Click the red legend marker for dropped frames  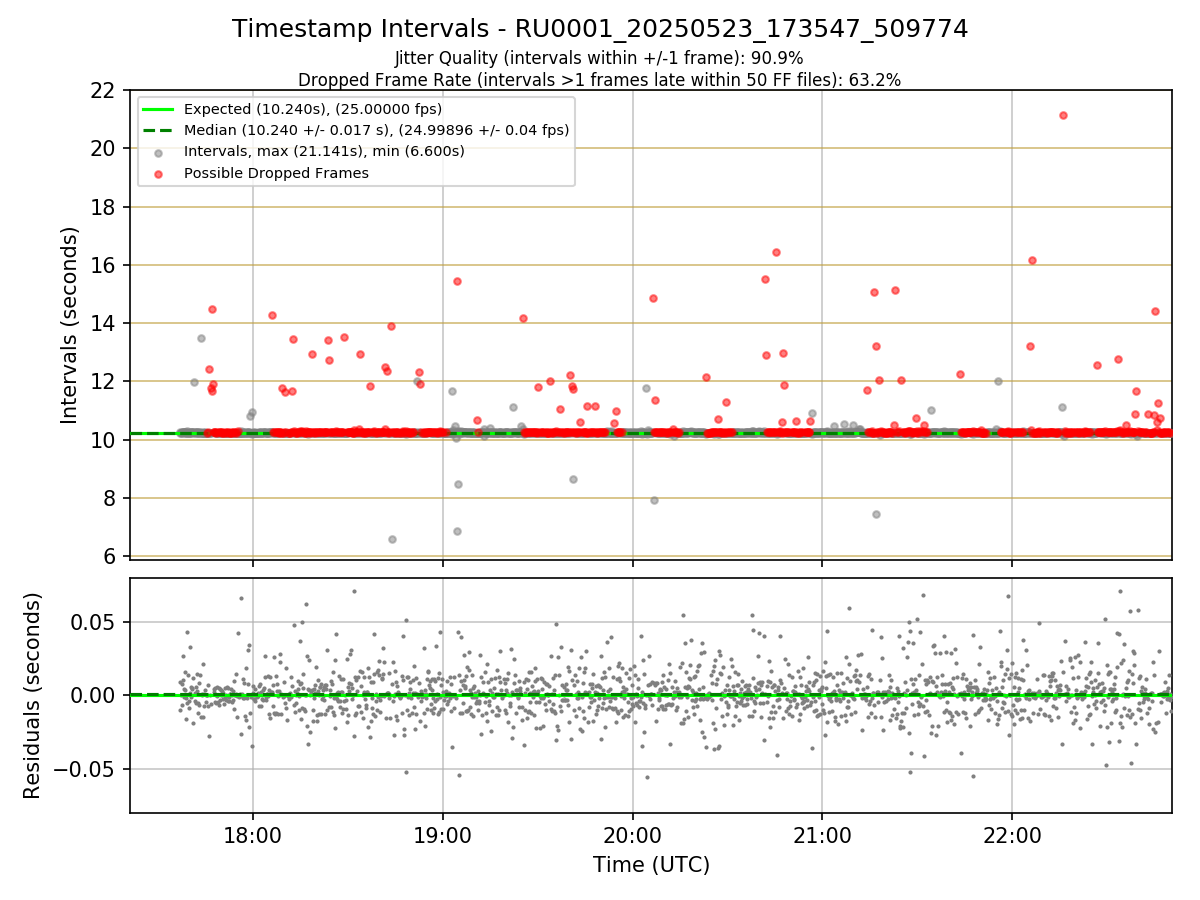click(x=159, y=173)
